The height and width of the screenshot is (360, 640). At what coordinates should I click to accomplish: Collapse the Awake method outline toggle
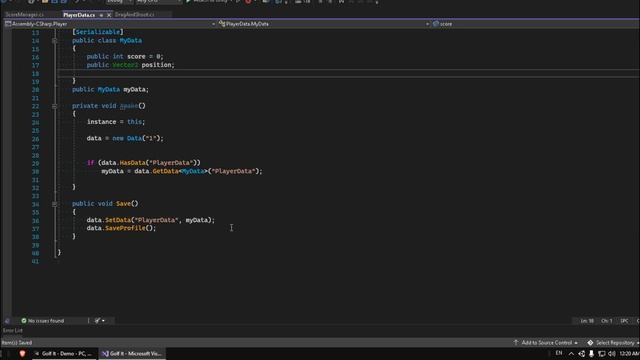pos(54,106)
